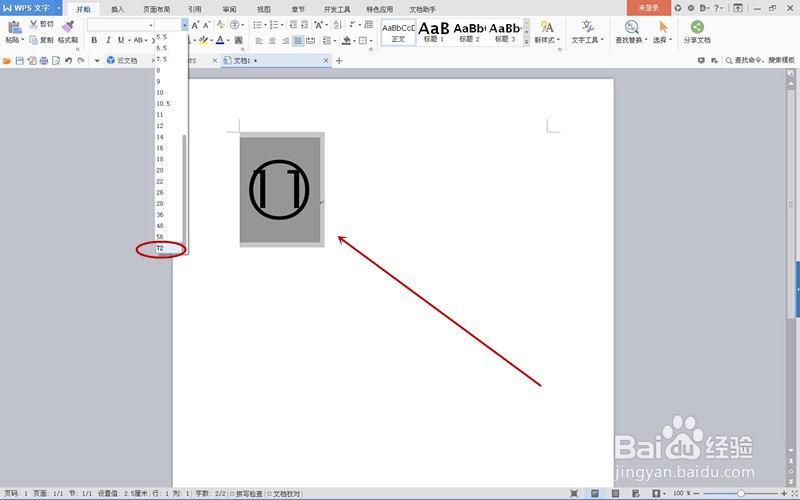Adjust the zoom slider handle
Screen dimensions: 800x500
[741, 493]
